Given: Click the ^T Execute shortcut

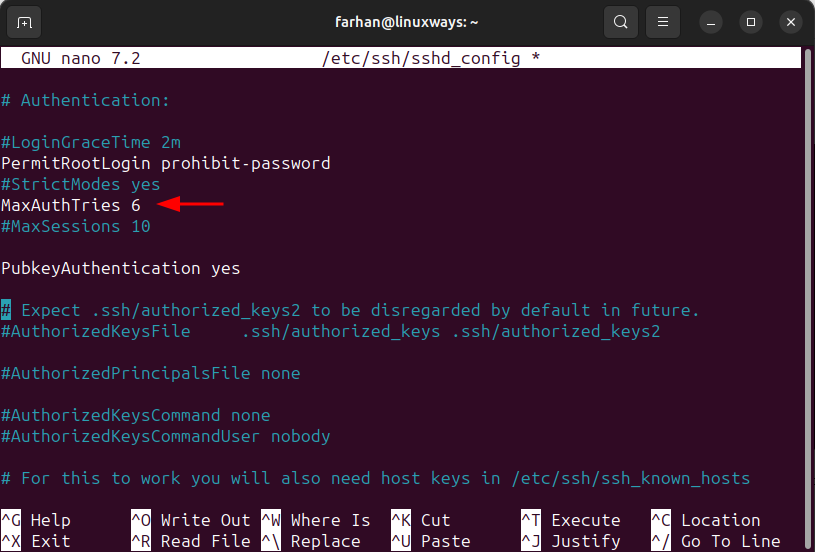Looking at the screenshot, I should 571,520.
